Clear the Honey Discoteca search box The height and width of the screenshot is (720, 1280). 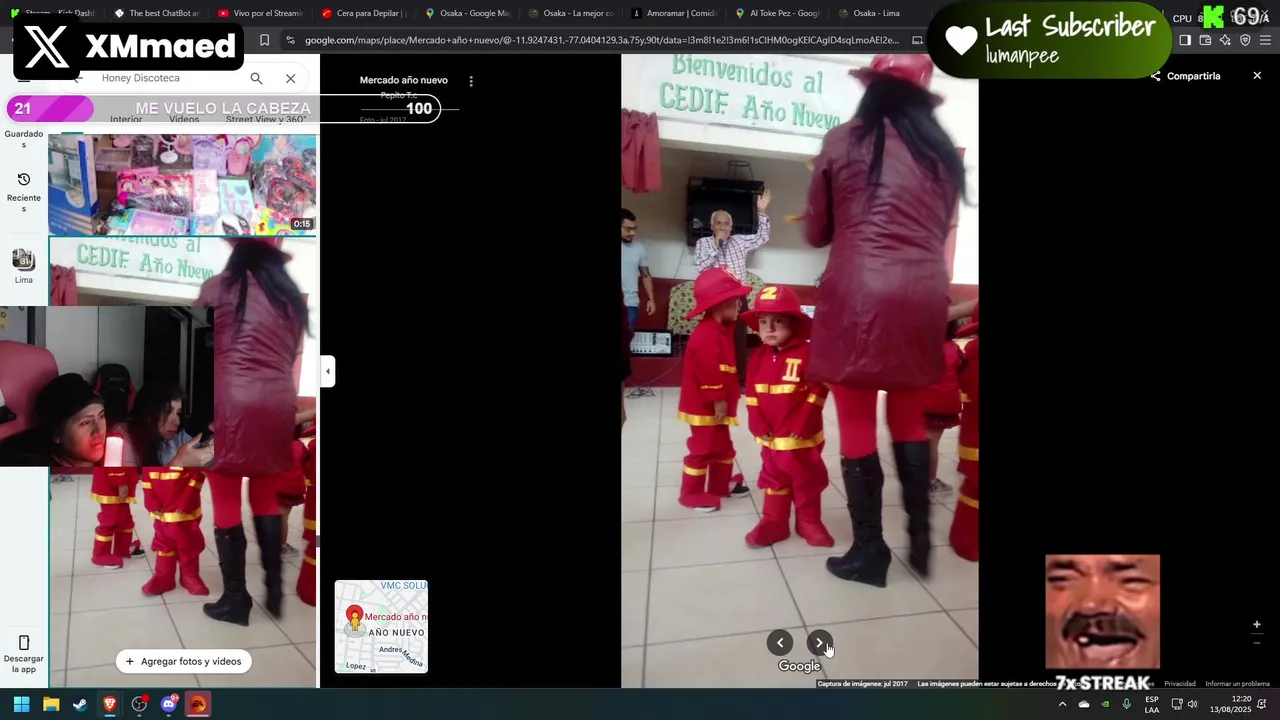290,78
